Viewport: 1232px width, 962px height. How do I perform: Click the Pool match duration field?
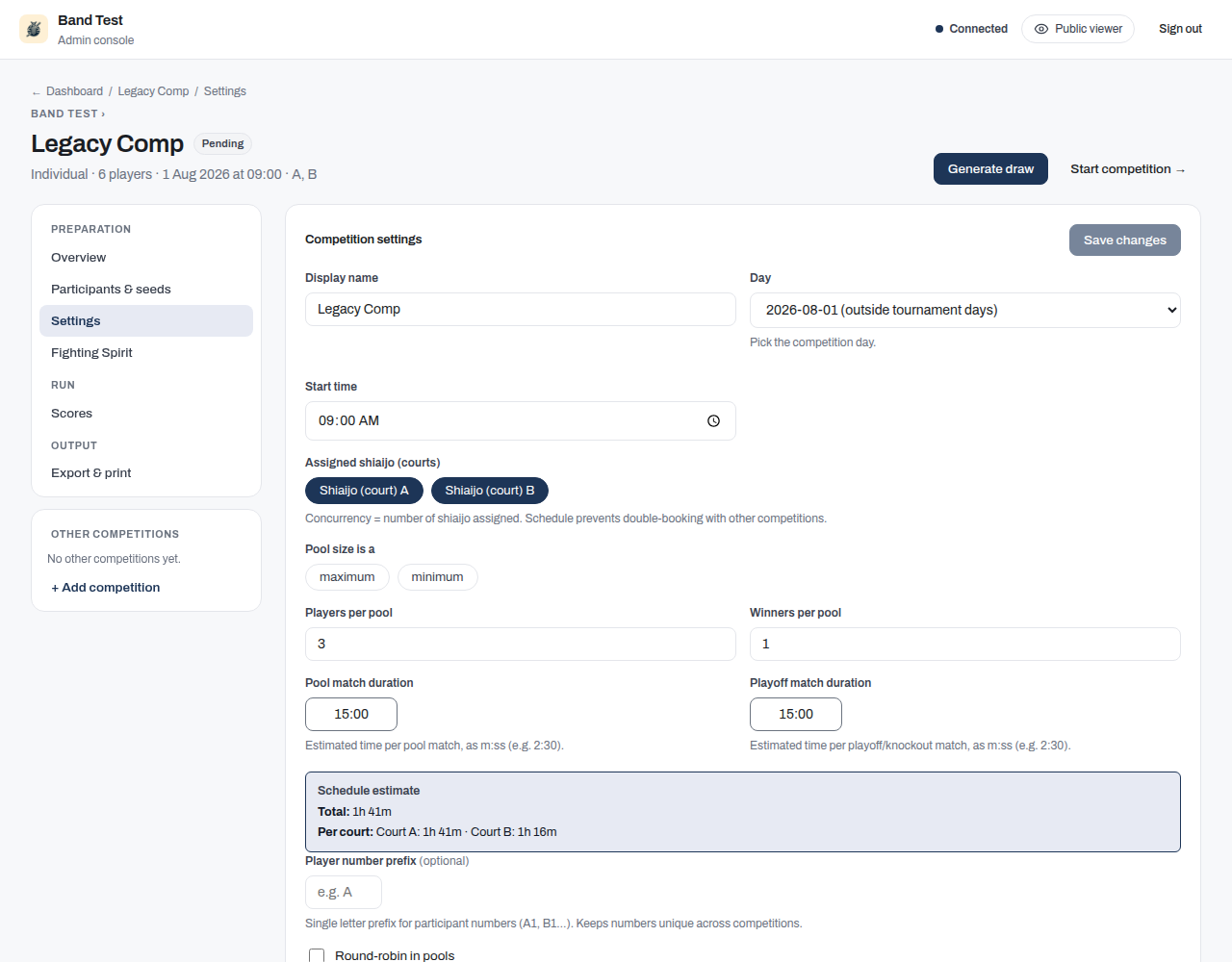click(x=351, y=715)
